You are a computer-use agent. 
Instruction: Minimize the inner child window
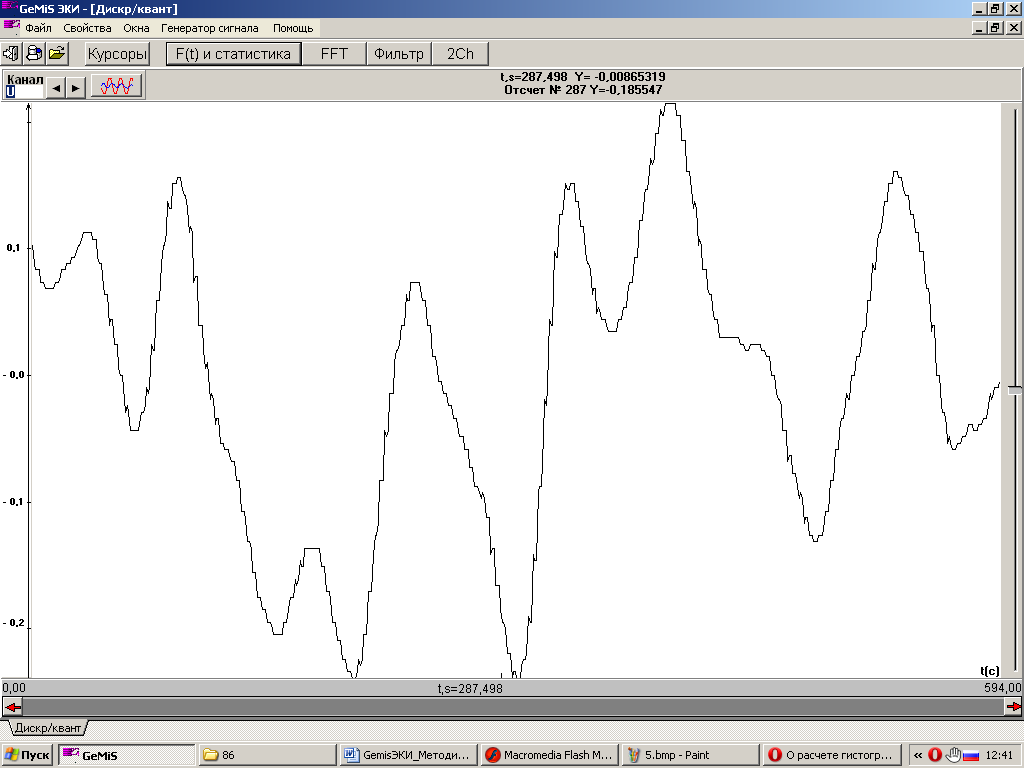(x=979, y=28)
